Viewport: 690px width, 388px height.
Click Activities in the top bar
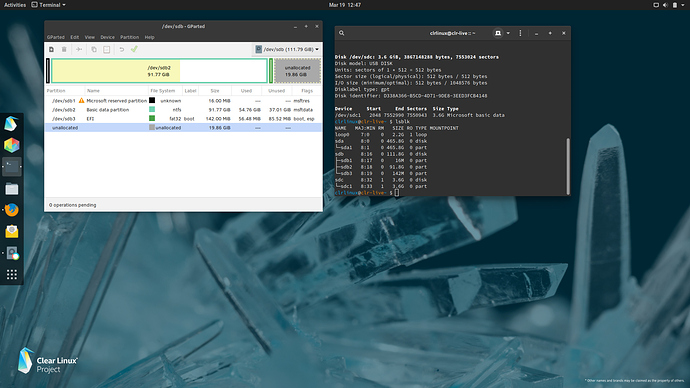(15, 5)
